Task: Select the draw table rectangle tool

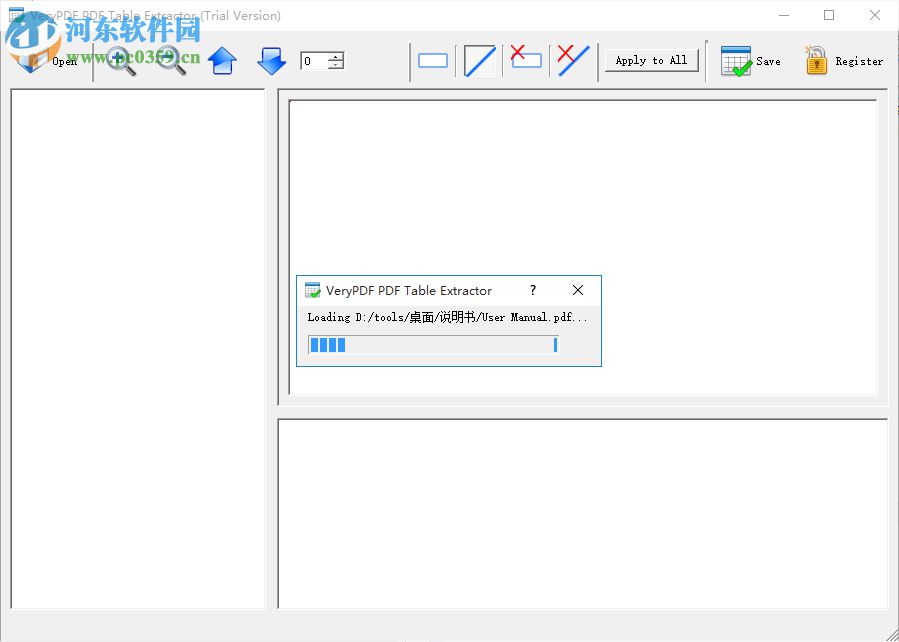Action: tap(433, 60)
